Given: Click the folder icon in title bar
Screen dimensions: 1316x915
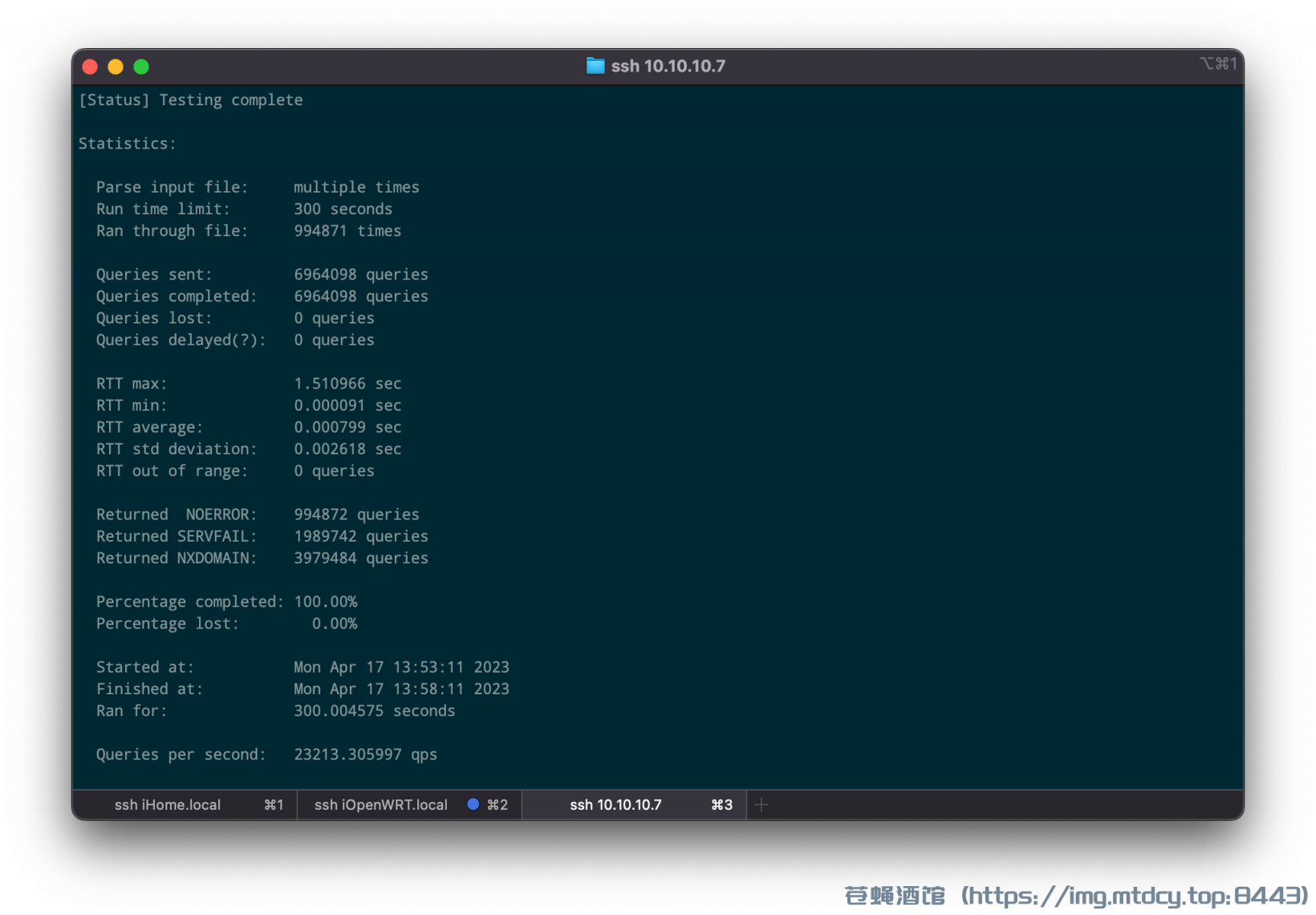Looking at the screenshot, I should click(595, 66).
